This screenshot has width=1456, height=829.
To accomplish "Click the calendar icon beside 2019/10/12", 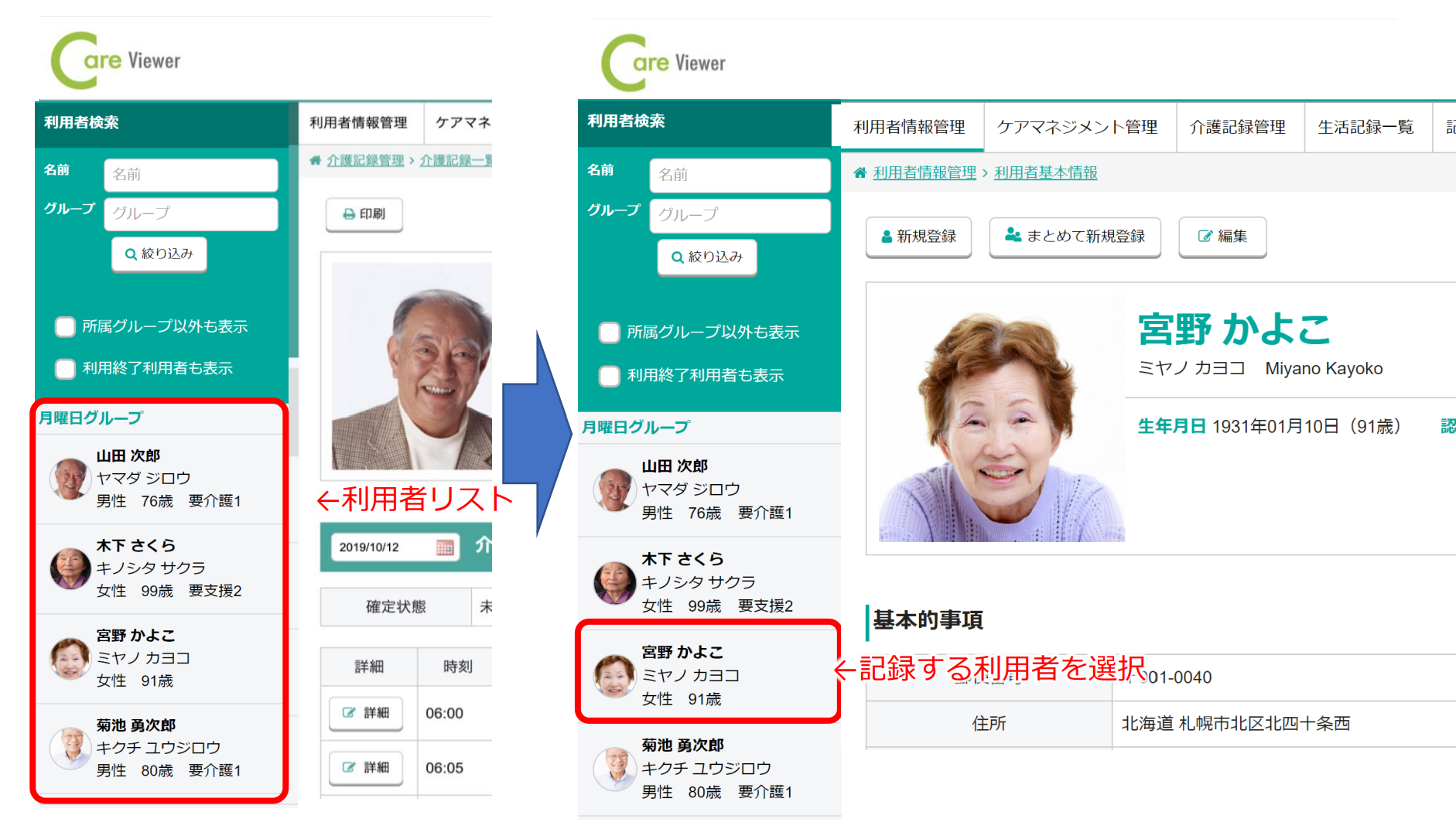I will (x=445, y=548).
